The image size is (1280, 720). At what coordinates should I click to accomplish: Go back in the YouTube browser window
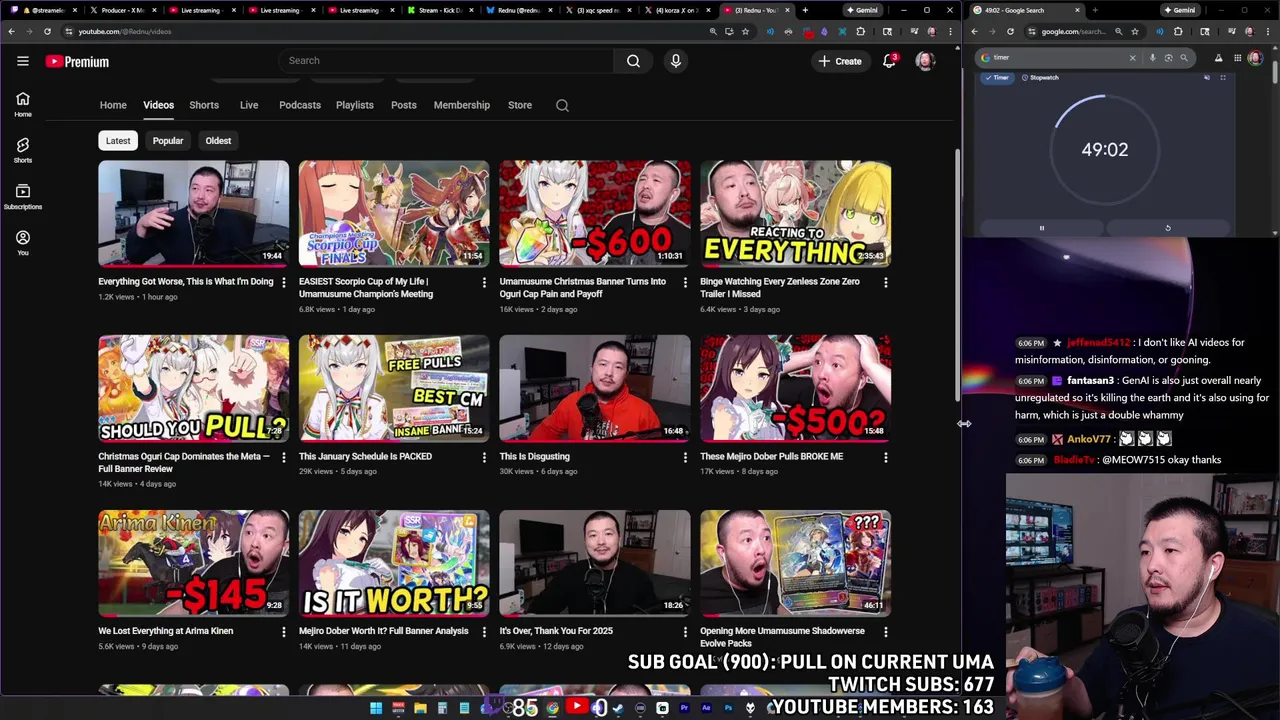(11, 31)
